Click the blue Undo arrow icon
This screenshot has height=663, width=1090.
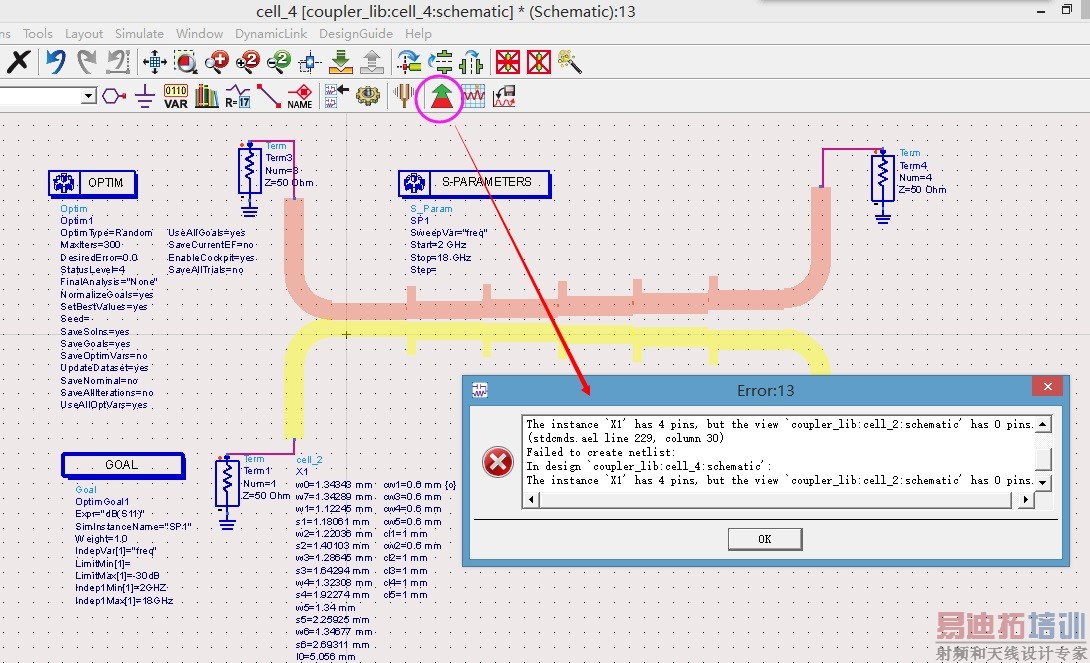[56, 62]
